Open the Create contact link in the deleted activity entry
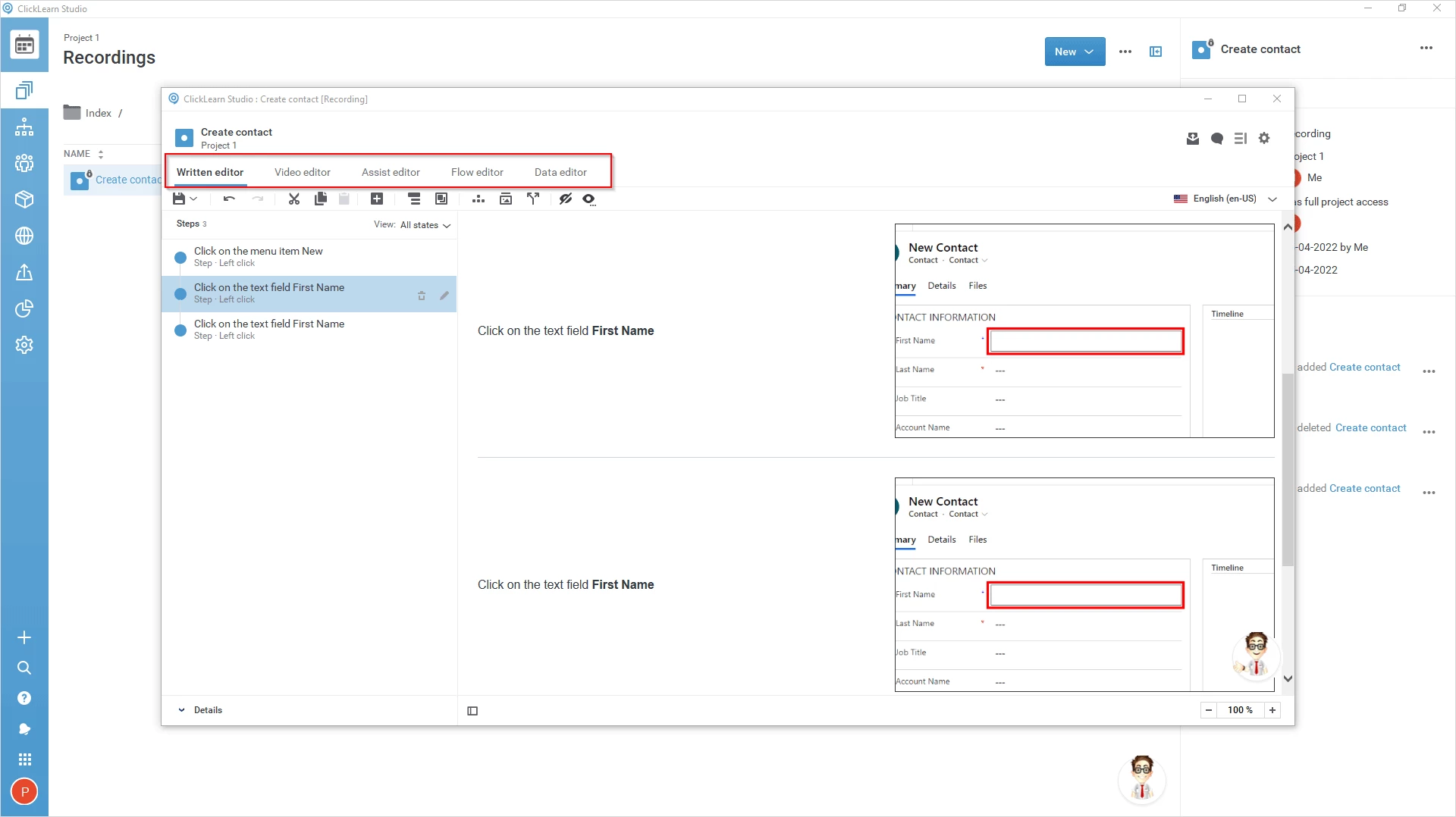This screenshot has width=1456, height=817. tap(1371, 427)
